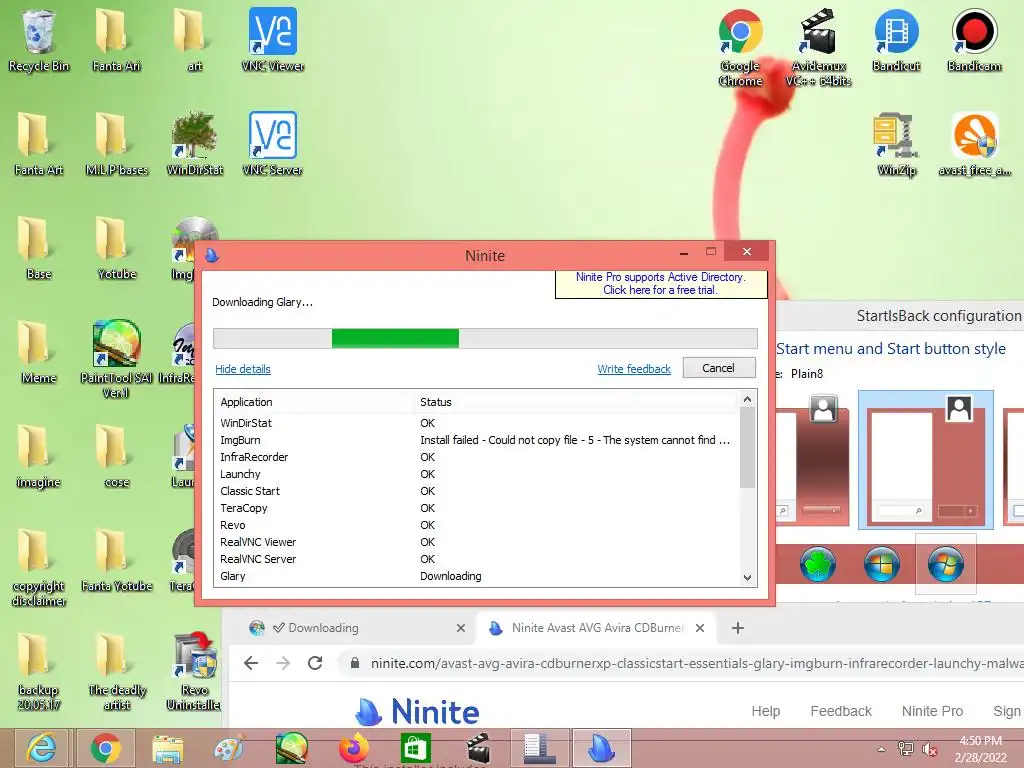This screenshot has height=768, width=1024.
Task: Open the Recycle Bin desktop icon
Action: pos(39,40)
